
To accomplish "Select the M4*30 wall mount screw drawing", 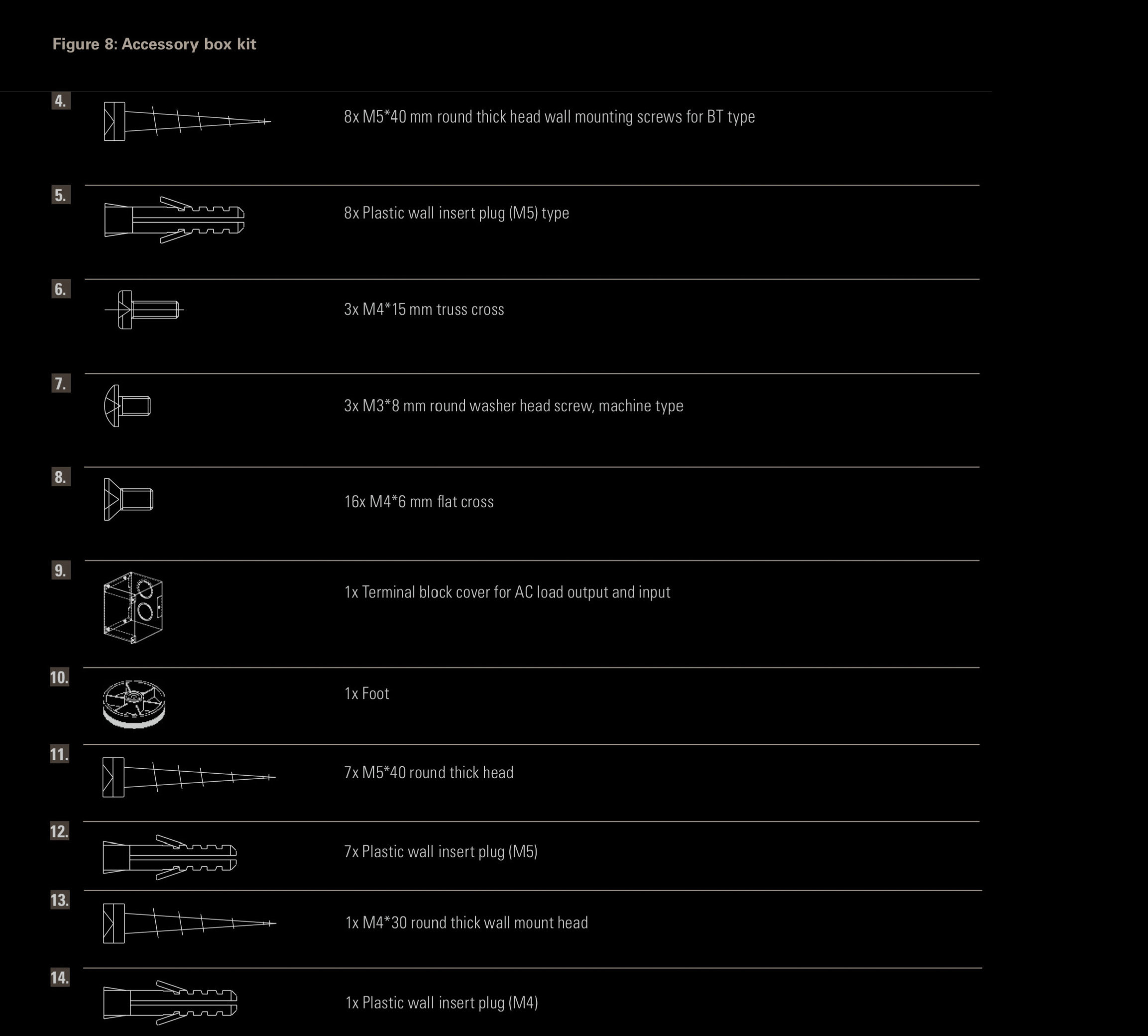I will (189, 922).
